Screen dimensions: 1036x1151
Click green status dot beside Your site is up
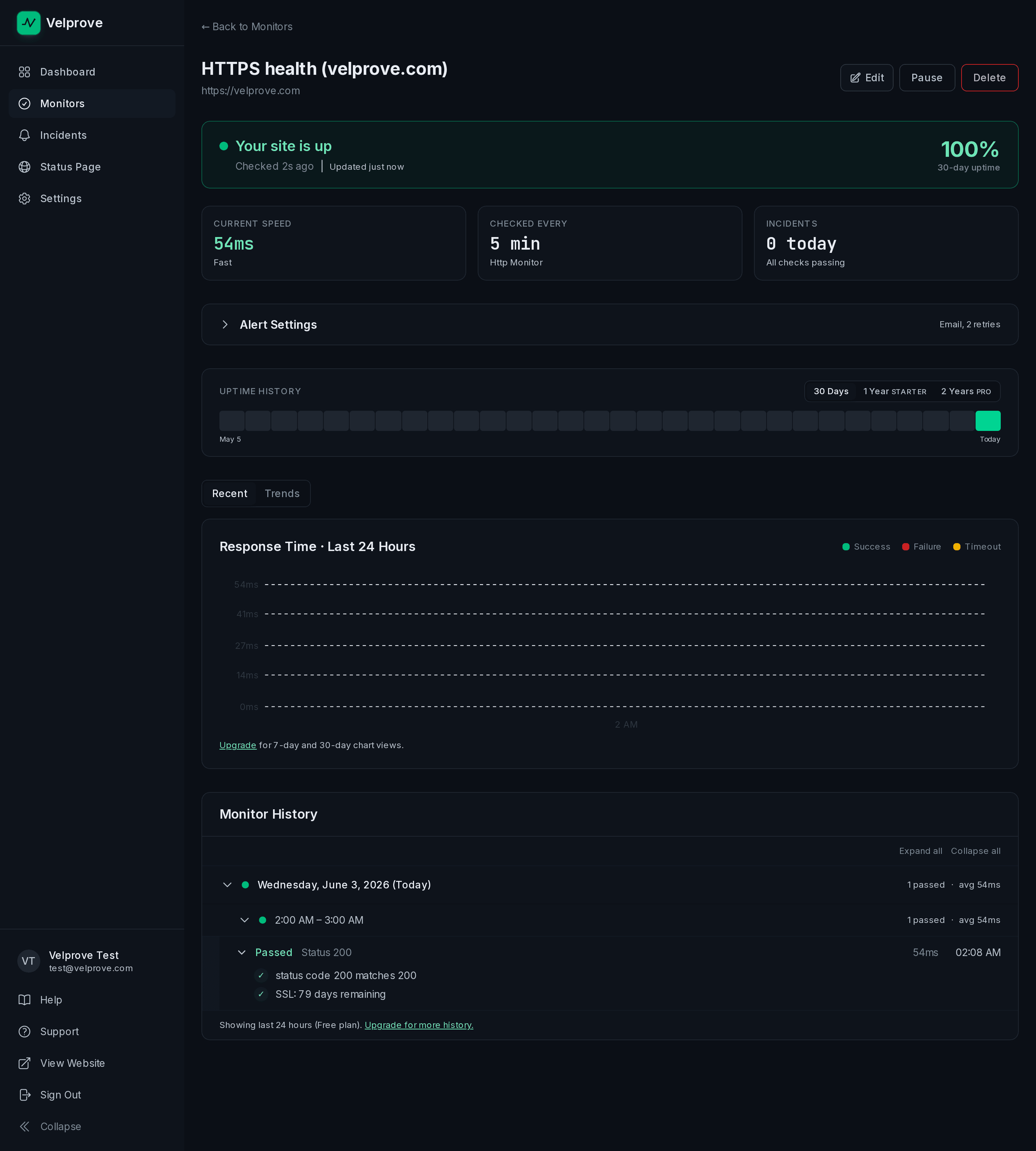(x=224, y=146)
